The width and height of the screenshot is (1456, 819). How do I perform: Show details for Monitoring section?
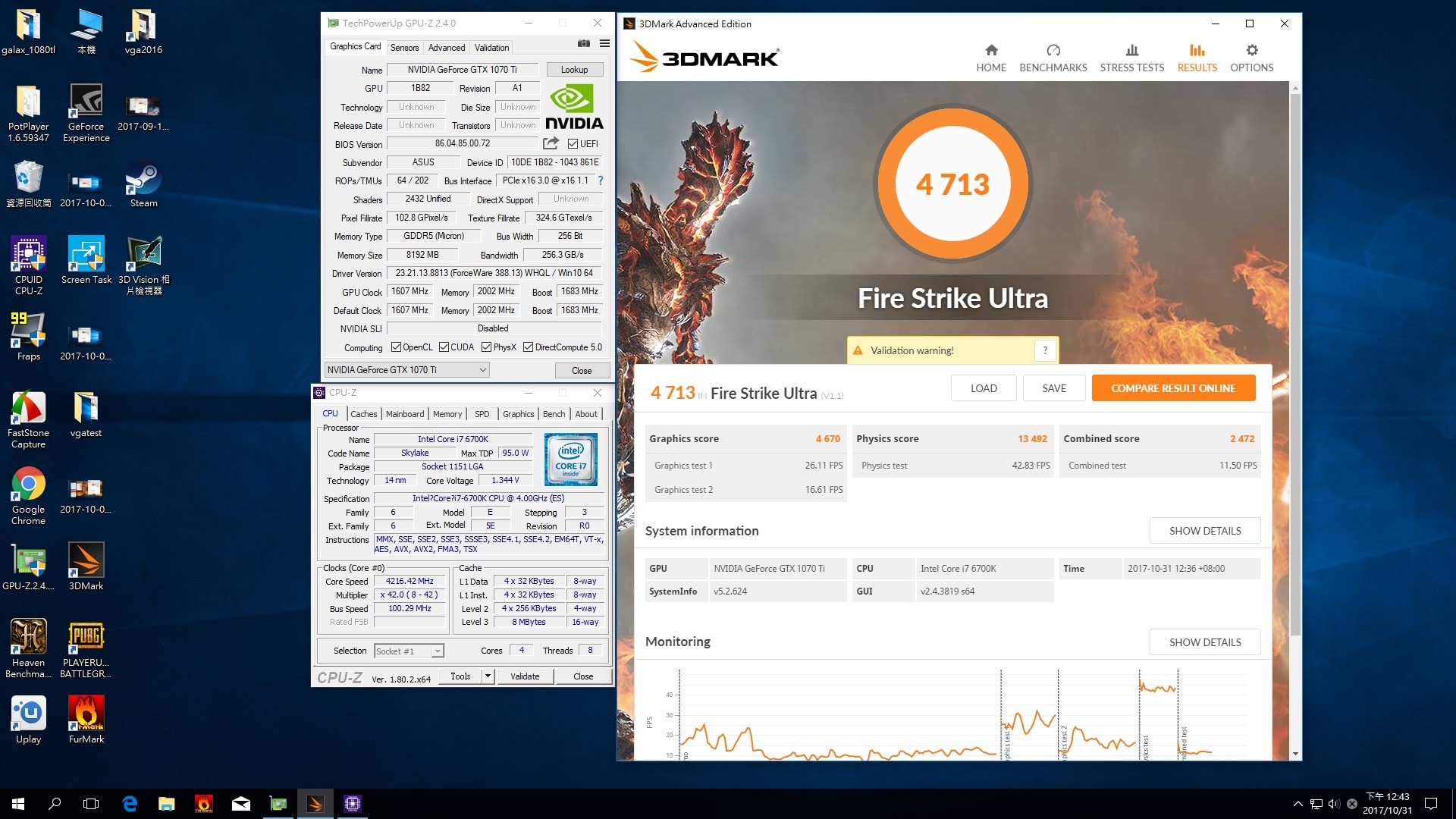1205,642
